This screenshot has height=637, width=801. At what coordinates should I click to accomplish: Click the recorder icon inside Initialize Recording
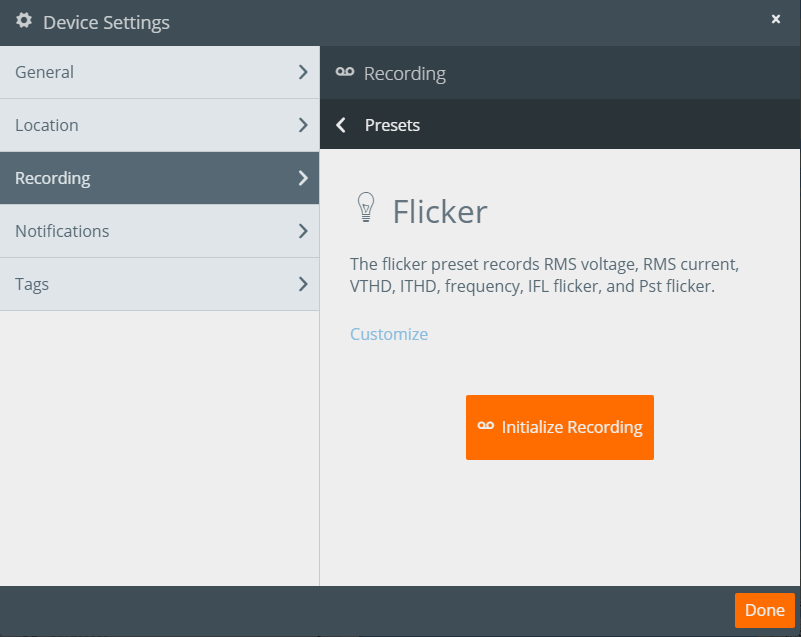[x=484, y=427]
